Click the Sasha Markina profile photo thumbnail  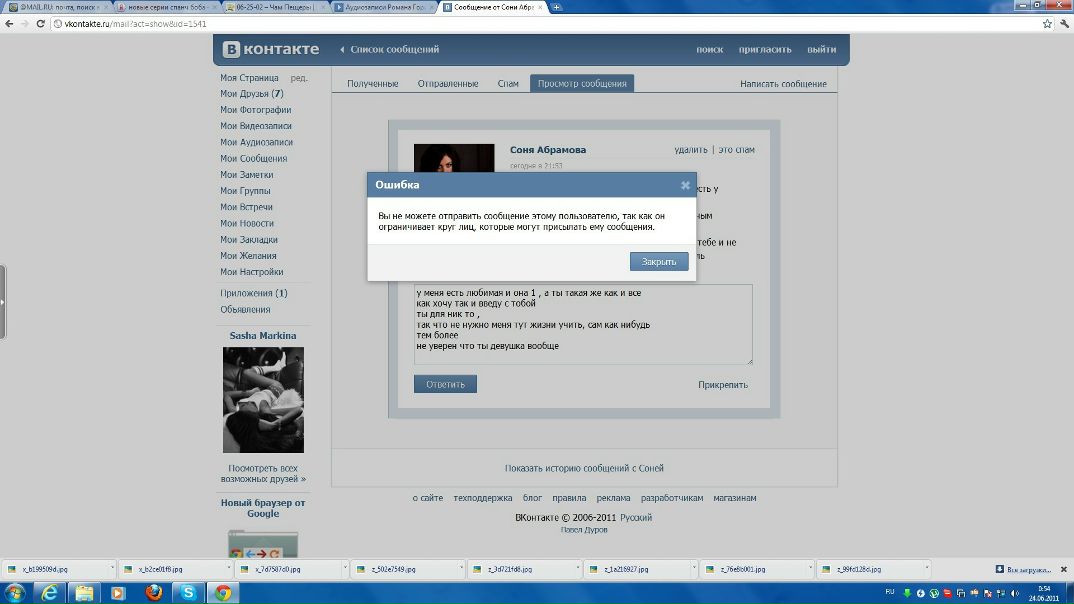click(263, 400)
